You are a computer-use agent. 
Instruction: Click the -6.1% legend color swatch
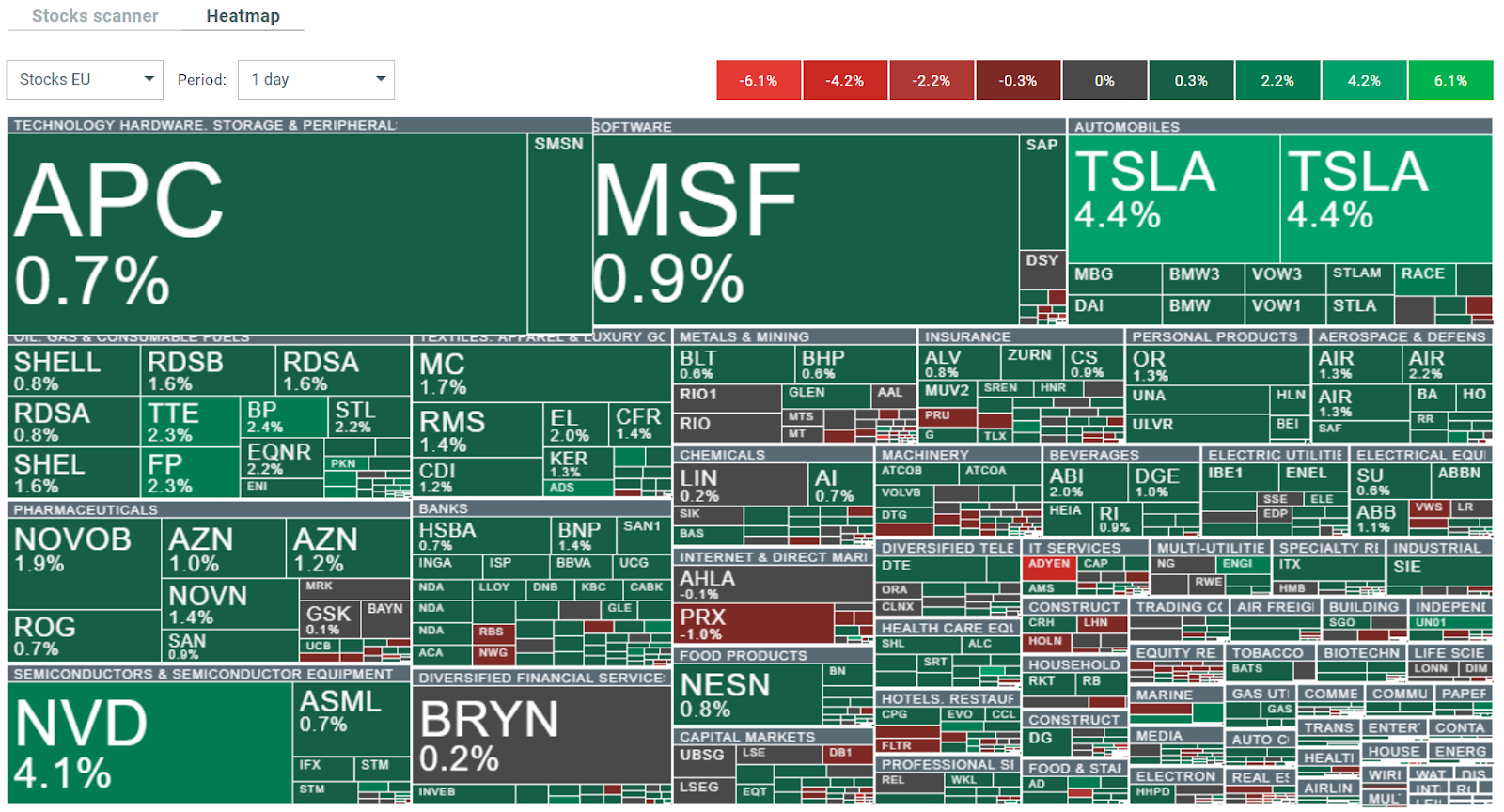point(759,80)
